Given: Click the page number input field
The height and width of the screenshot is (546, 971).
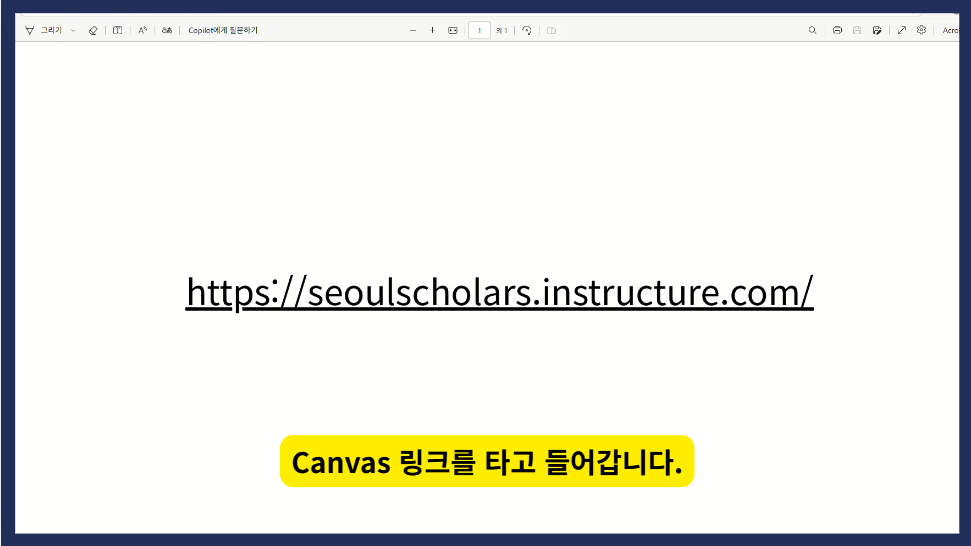Looking at the screenshot, I should [x=479, y=31].
